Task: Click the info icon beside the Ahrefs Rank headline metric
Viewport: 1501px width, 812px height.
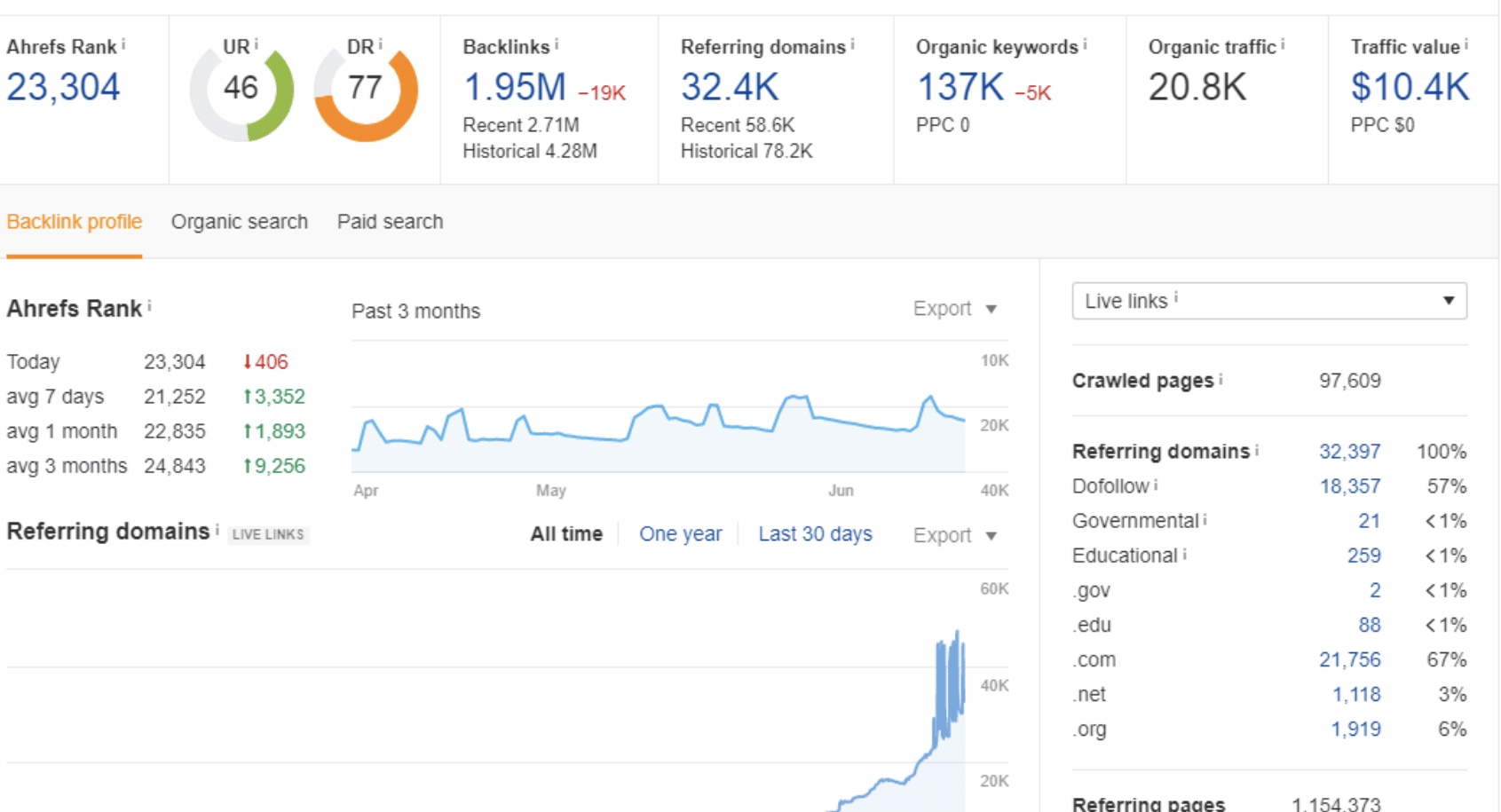Action: (x=123, y=43)
